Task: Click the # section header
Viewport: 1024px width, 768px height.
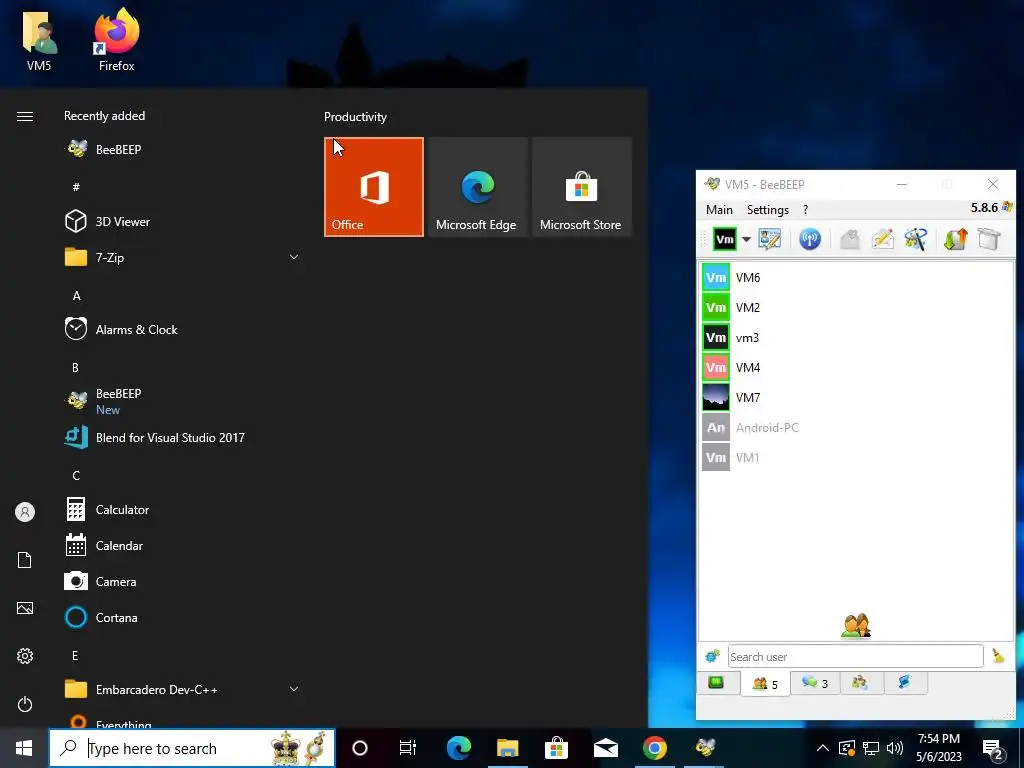Action: [76, 187]
